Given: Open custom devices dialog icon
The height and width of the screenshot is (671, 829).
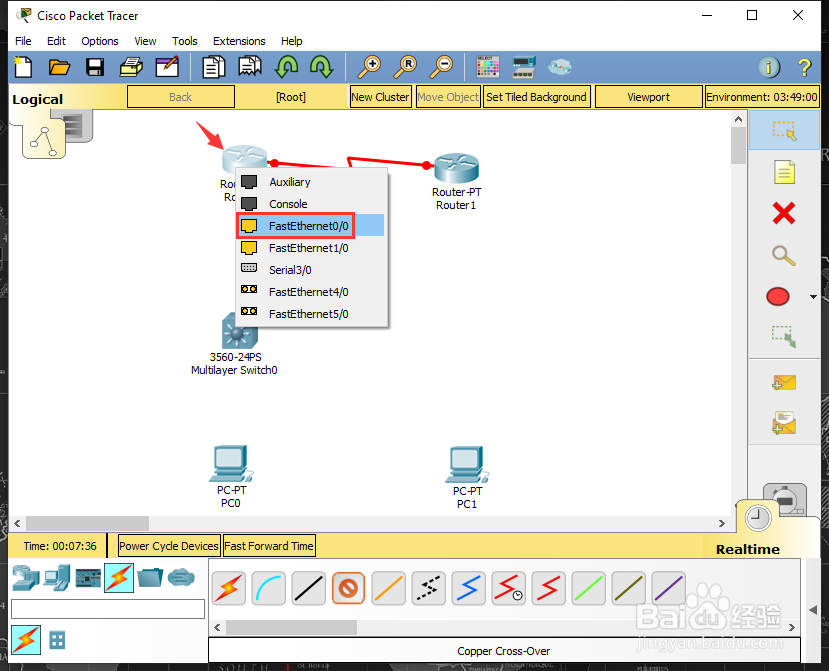Looking at the screenshot, I should click(524, 67).
